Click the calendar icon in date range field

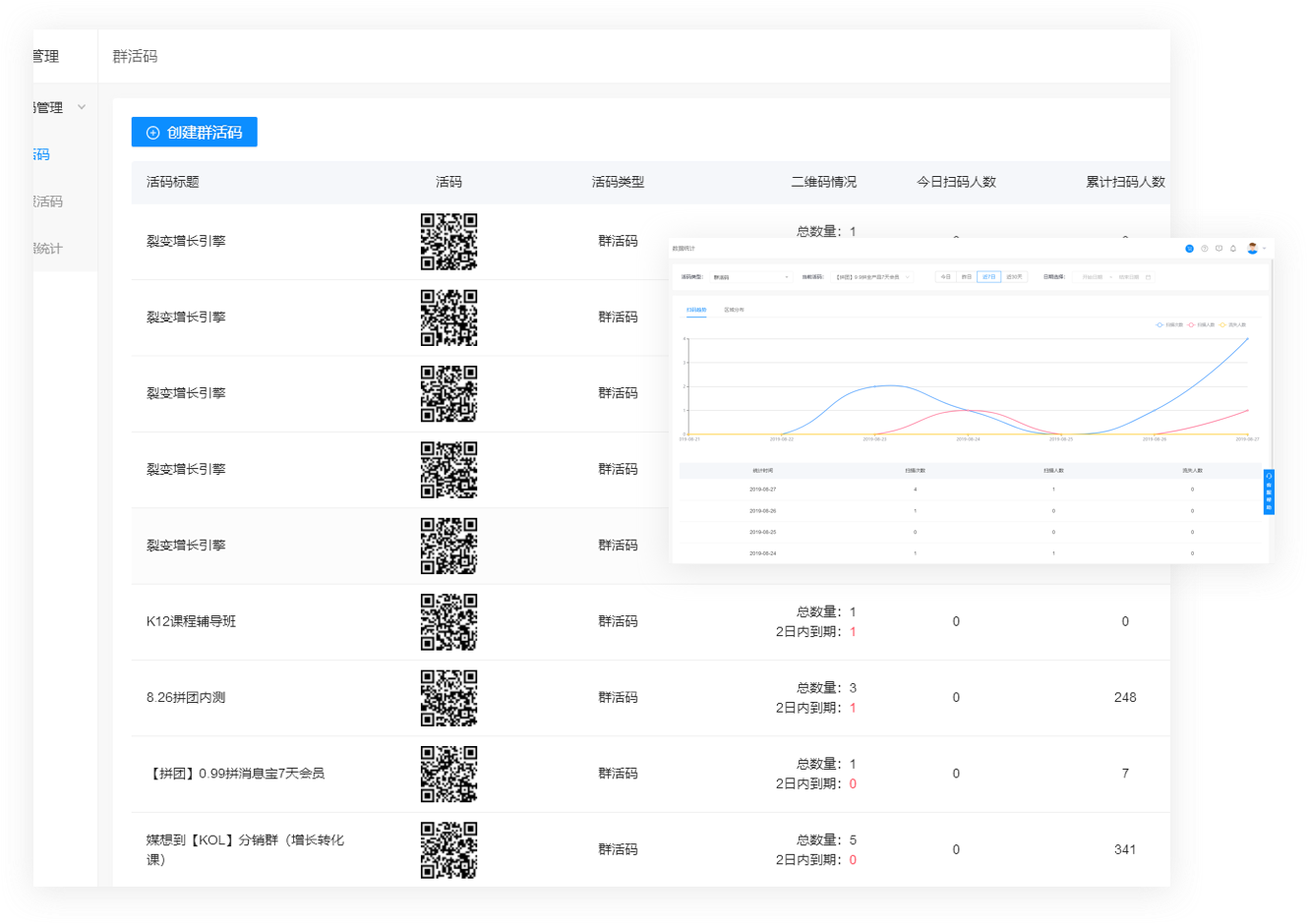click(x=1148, y=277)
